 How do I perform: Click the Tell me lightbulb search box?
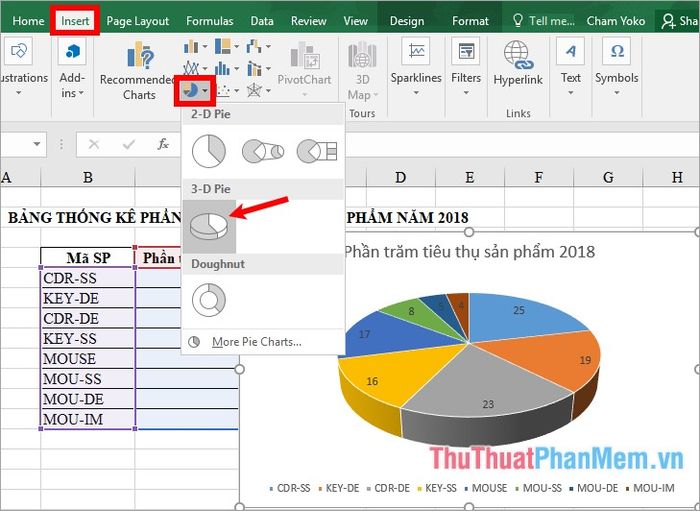[544, 21]
